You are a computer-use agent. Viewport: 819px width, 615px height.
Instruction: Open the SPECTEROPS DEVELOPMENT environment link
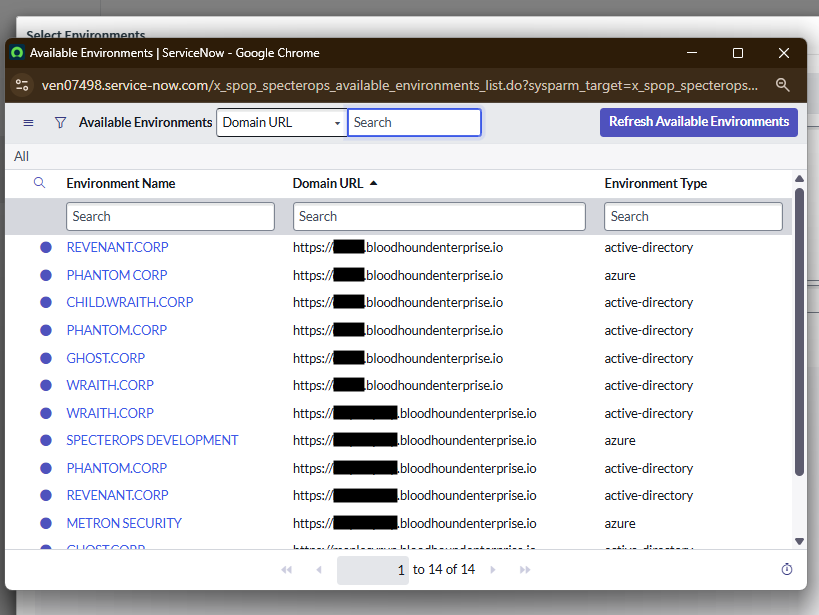(152, 440)
